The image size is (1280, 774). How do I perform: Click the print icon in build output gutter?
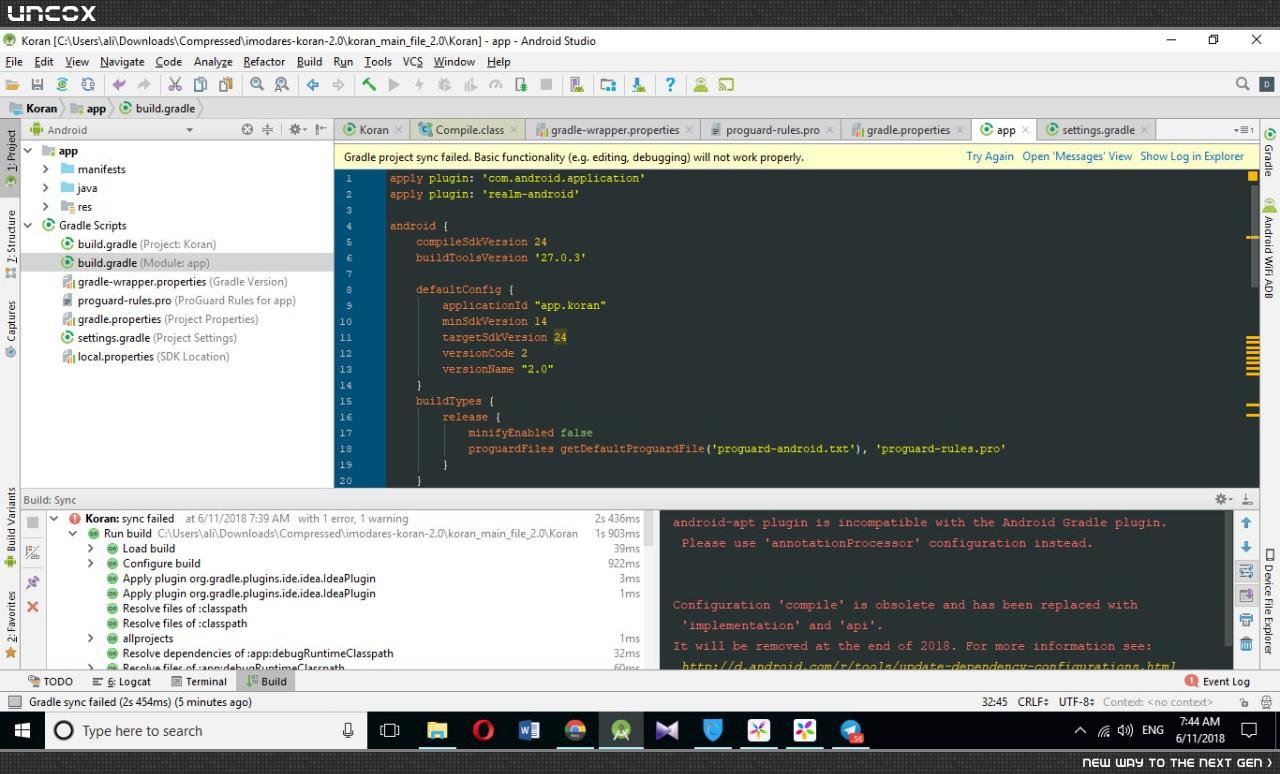click(x=1246, y=620)
